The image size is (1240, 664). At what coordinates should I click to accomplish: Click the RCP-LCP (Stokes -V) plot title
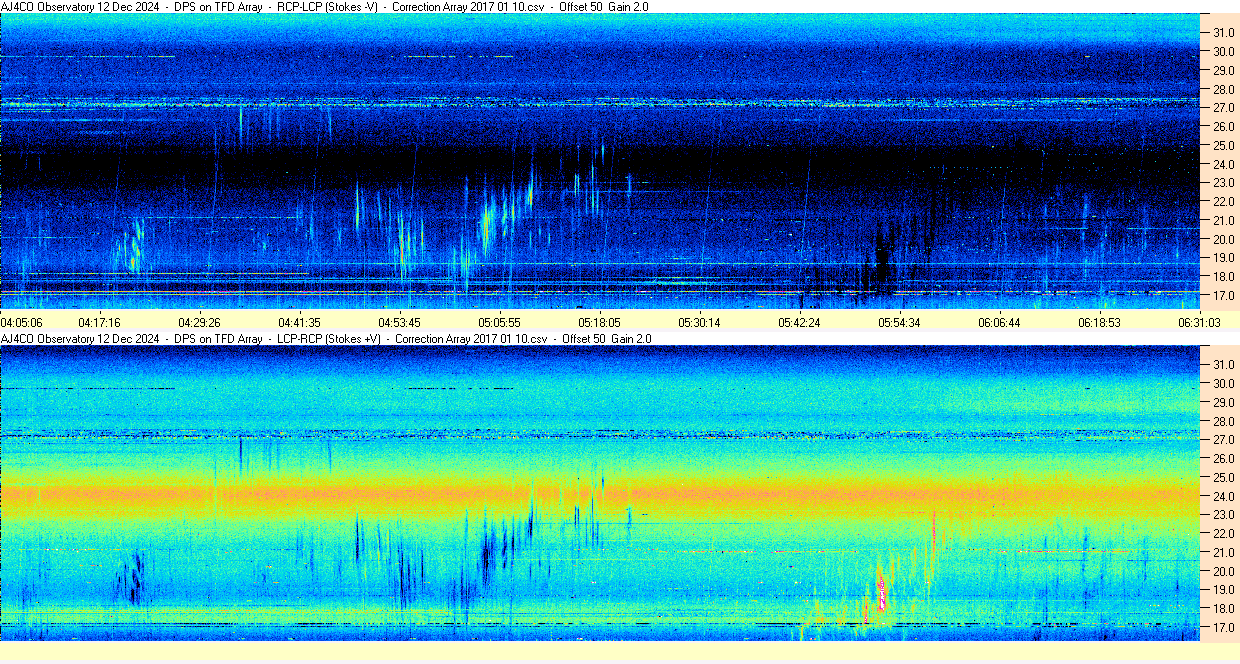point(324,7)
